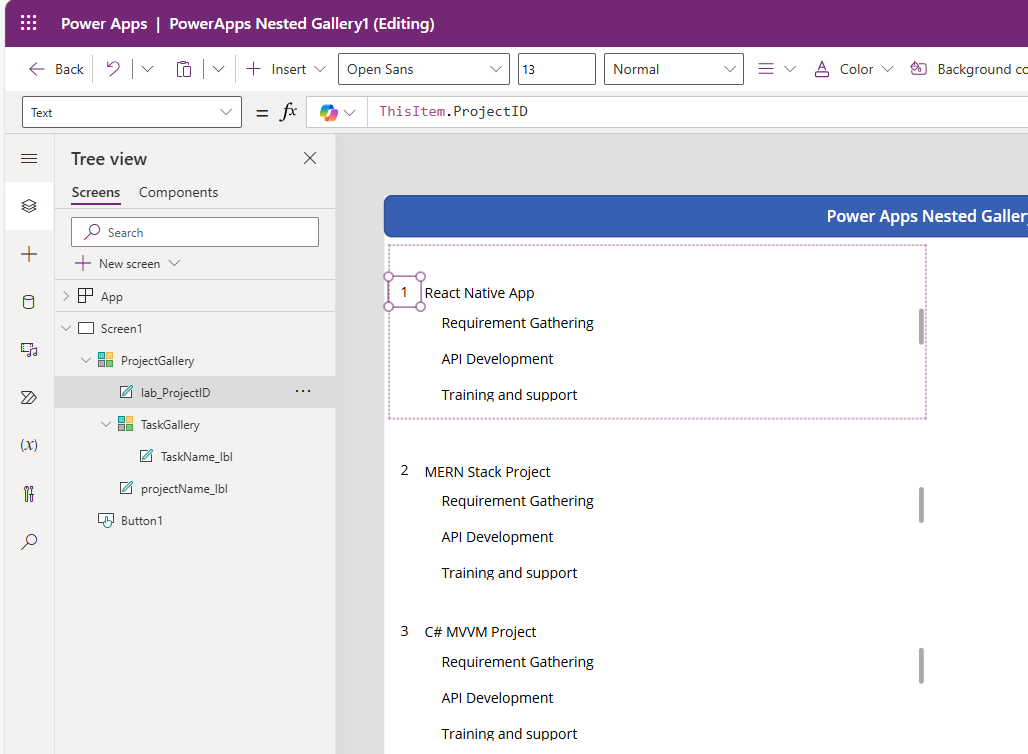
Task: Open more options for lab_ProjectID
Action: 303,391
